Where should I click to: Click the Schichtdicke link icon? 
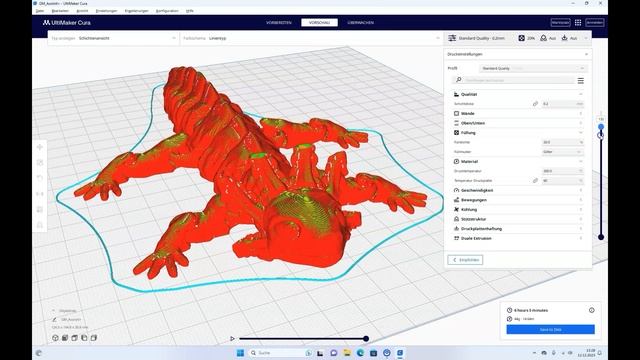point(535,104)
